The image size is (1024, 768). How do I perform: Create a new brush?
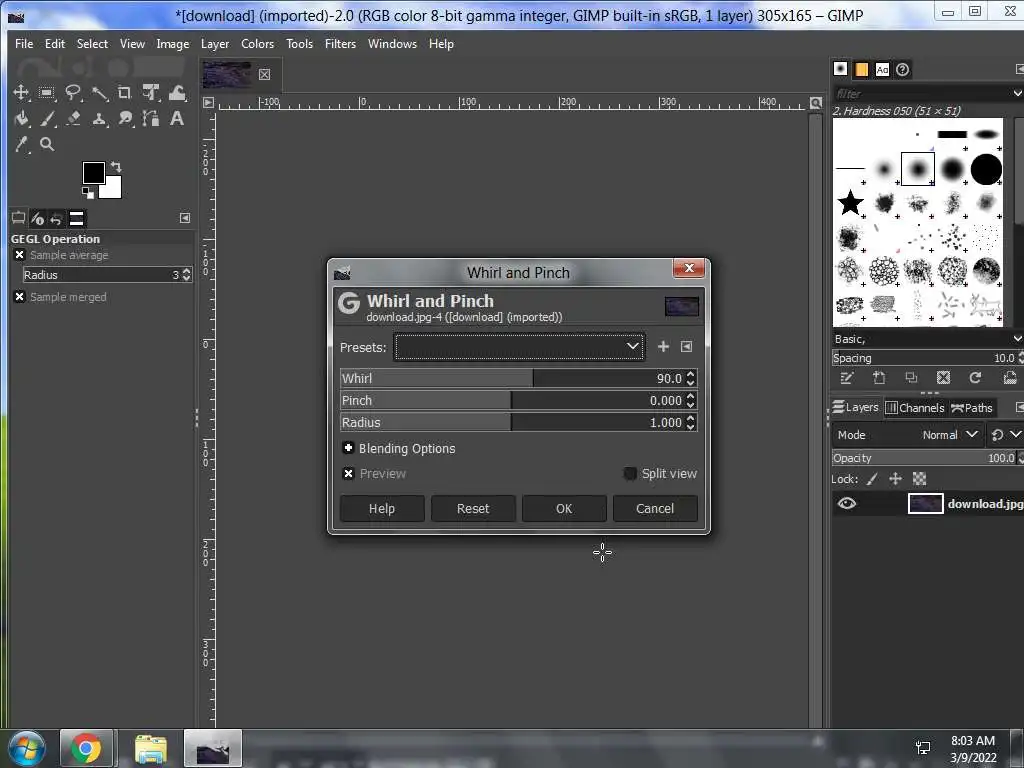click(x=879, y=378)
